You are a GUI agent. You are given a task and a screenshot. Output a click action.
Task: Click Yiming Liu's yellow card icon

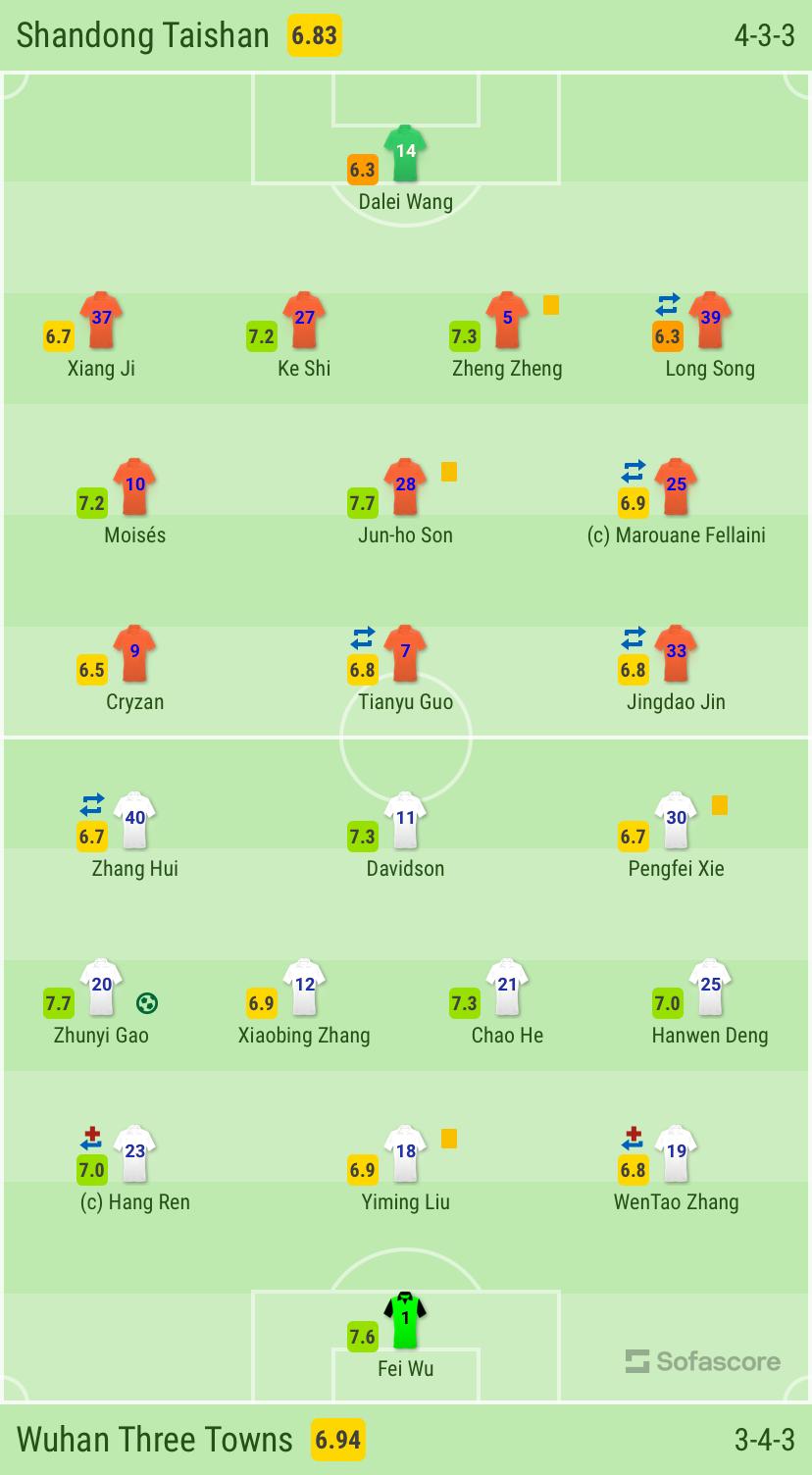point(449,1139)
